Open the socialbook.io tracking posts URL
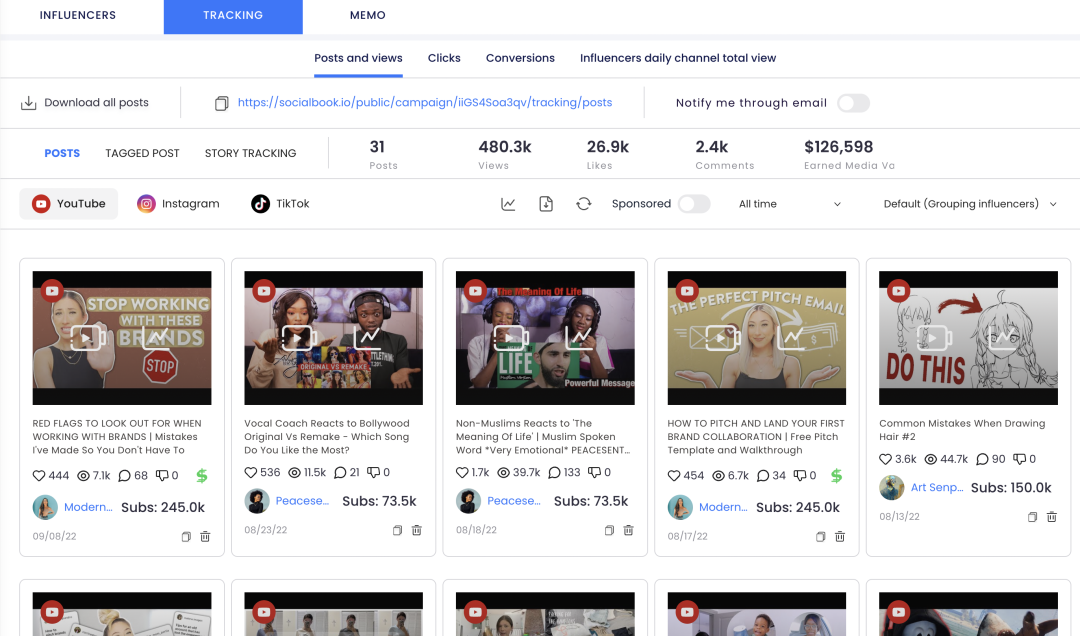Viewport: 1080px width, 636px height. click(425, 103)
